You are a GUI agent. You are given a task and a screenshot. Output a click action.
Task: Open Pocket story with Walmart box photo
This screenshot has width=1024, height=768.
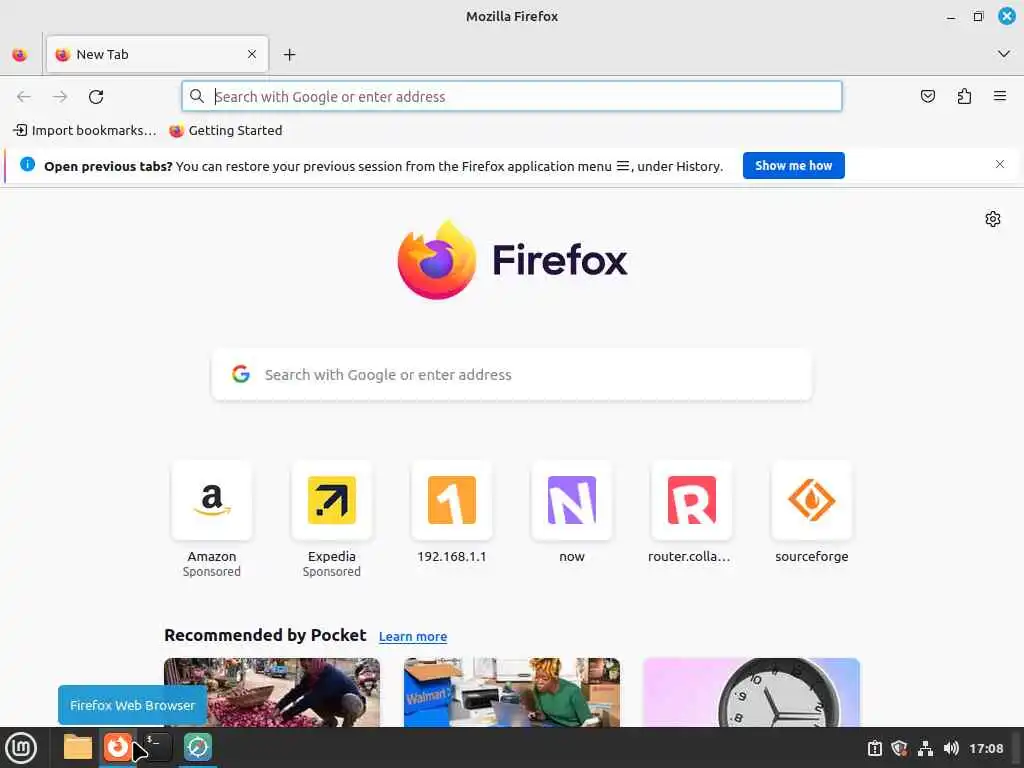coord(512,692)
